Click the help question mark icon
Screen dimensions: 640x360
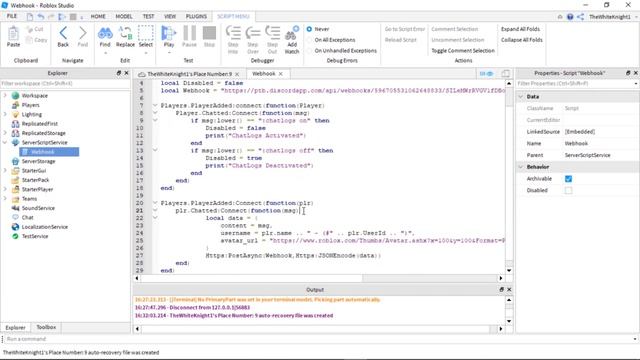coord(570,17)
